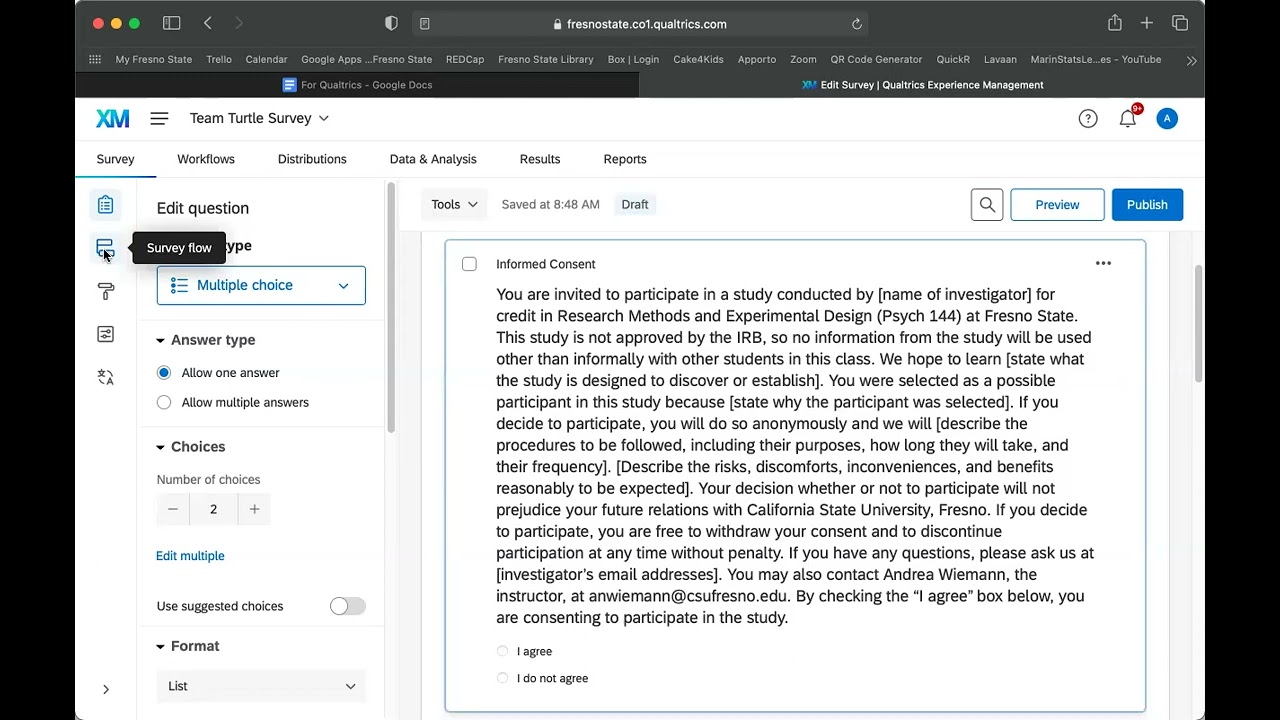Check the Informed Consent question checkbox
Screen dimensions: 1280x720
tap(469, 264)
